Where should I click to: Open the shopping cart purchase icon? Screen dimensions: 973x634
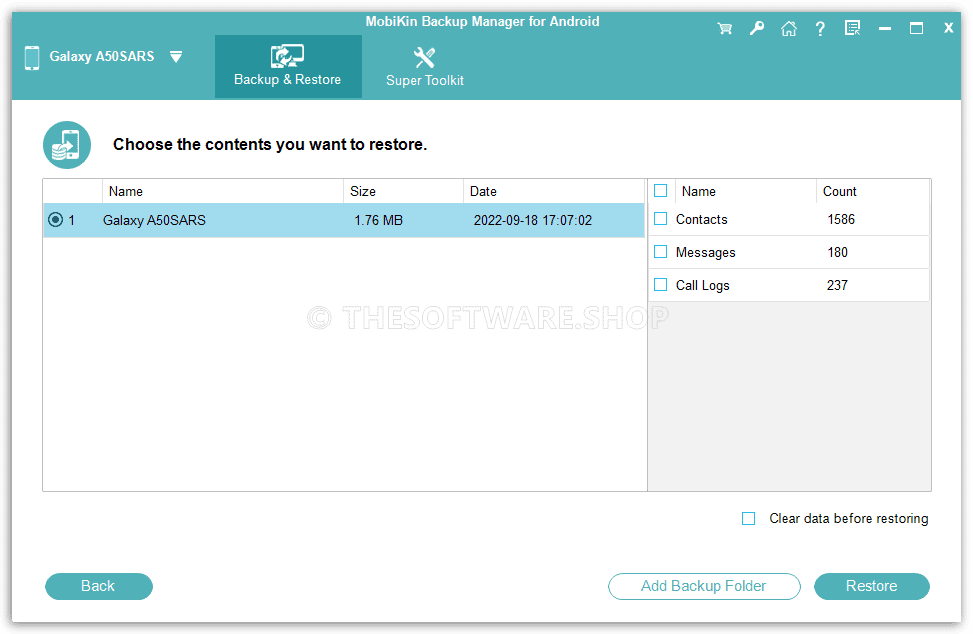pos(724,29)
